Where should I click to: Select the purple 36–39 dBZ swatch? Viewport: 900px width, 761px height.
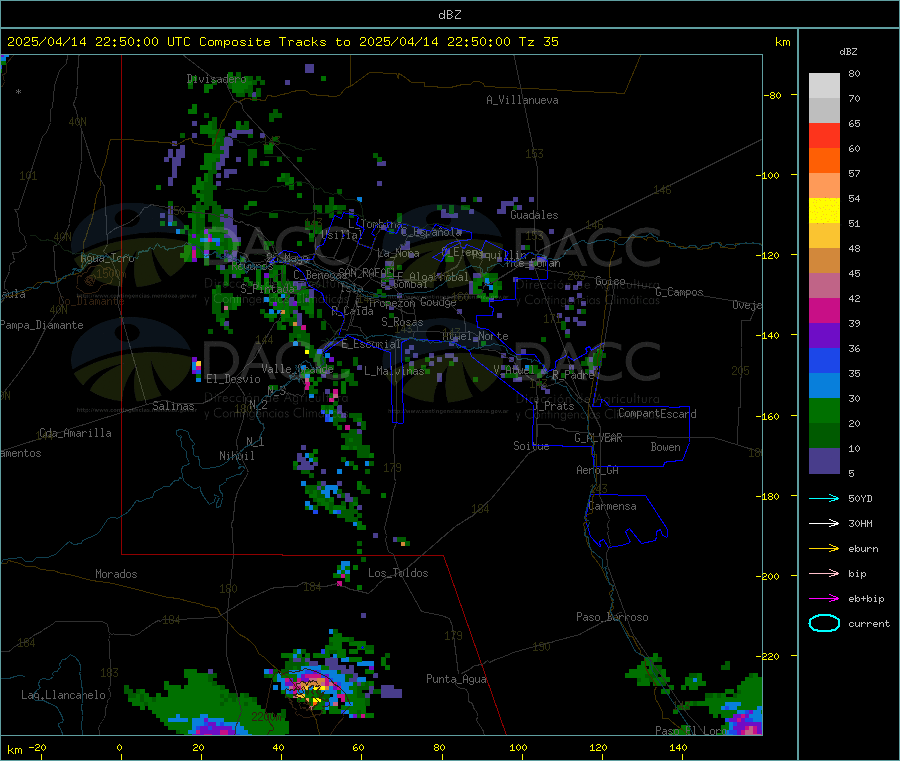824,336
